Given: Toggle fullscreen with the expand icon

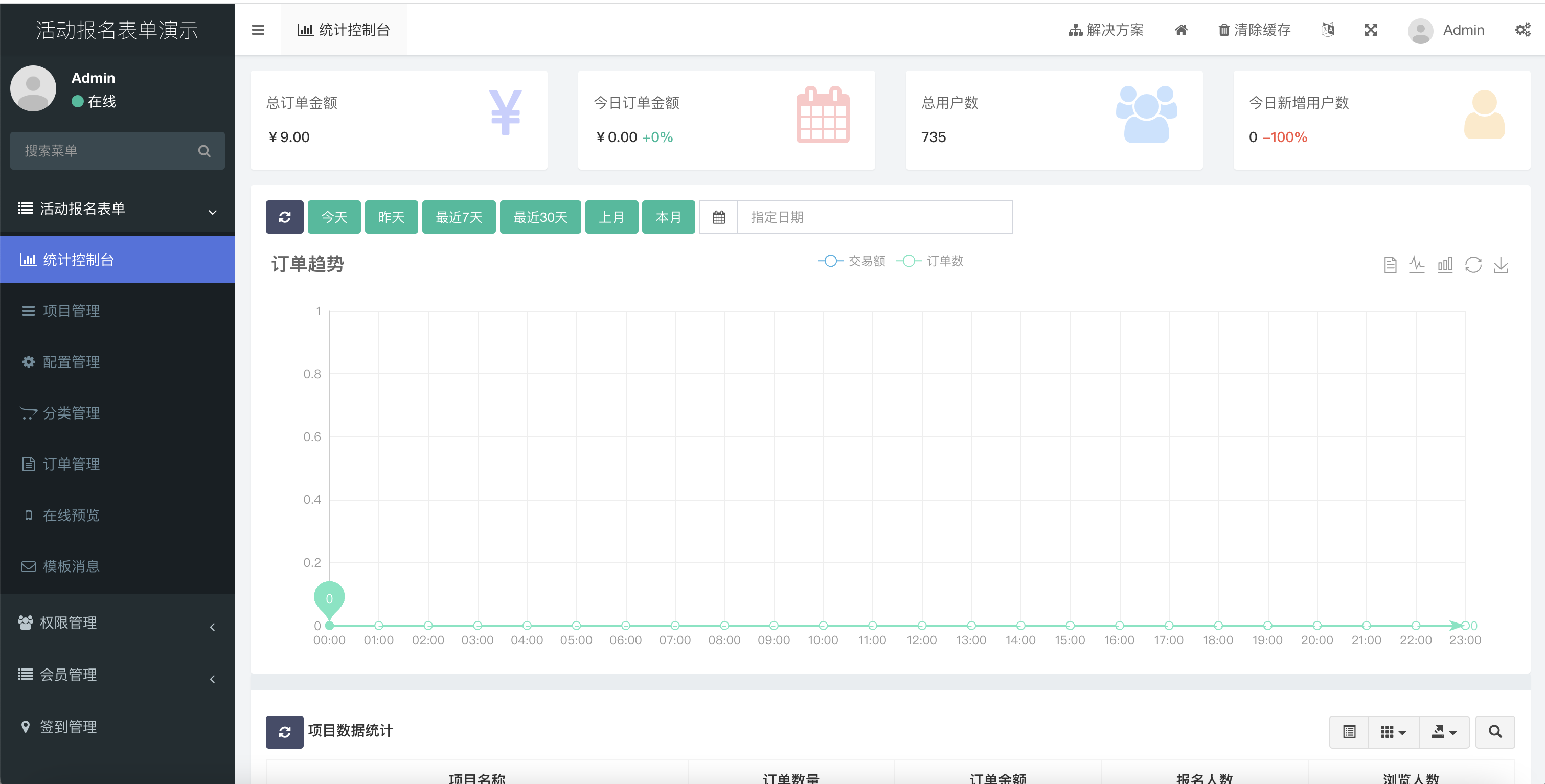Looking at the screenshot, I should [x=1371, y=30].
